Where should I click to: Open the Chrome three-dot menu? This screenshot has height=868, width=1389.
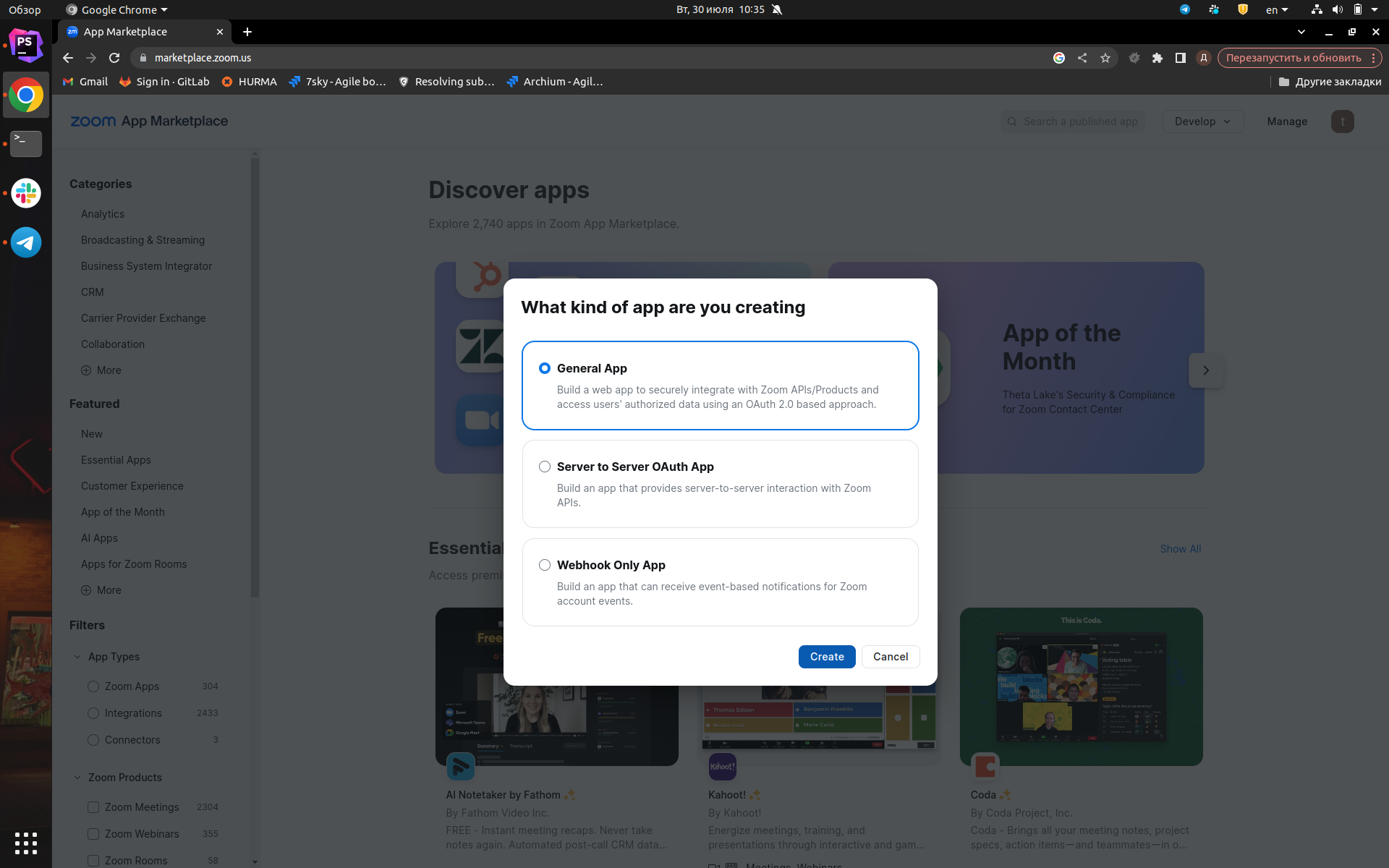(x=1373, y=58)
